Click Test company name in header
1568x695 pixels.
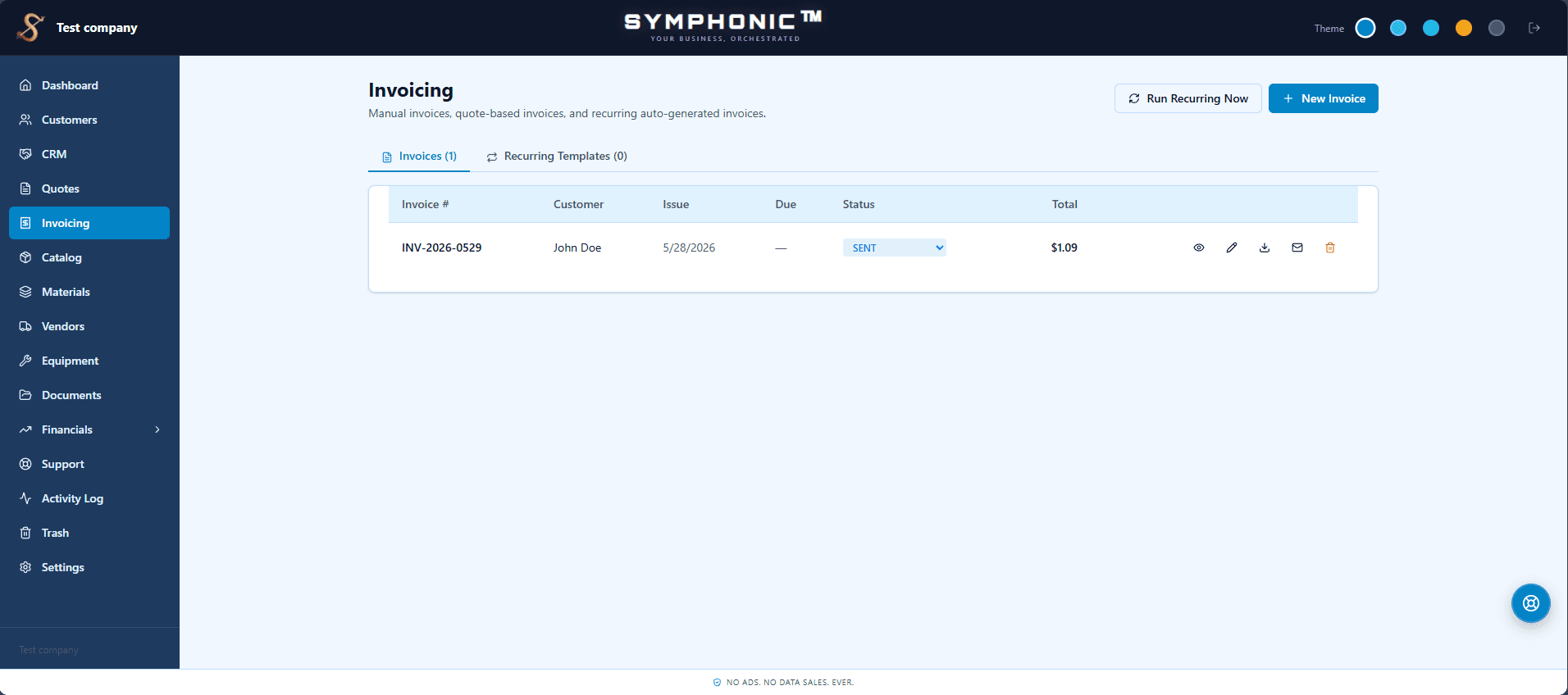pos(97,28)
